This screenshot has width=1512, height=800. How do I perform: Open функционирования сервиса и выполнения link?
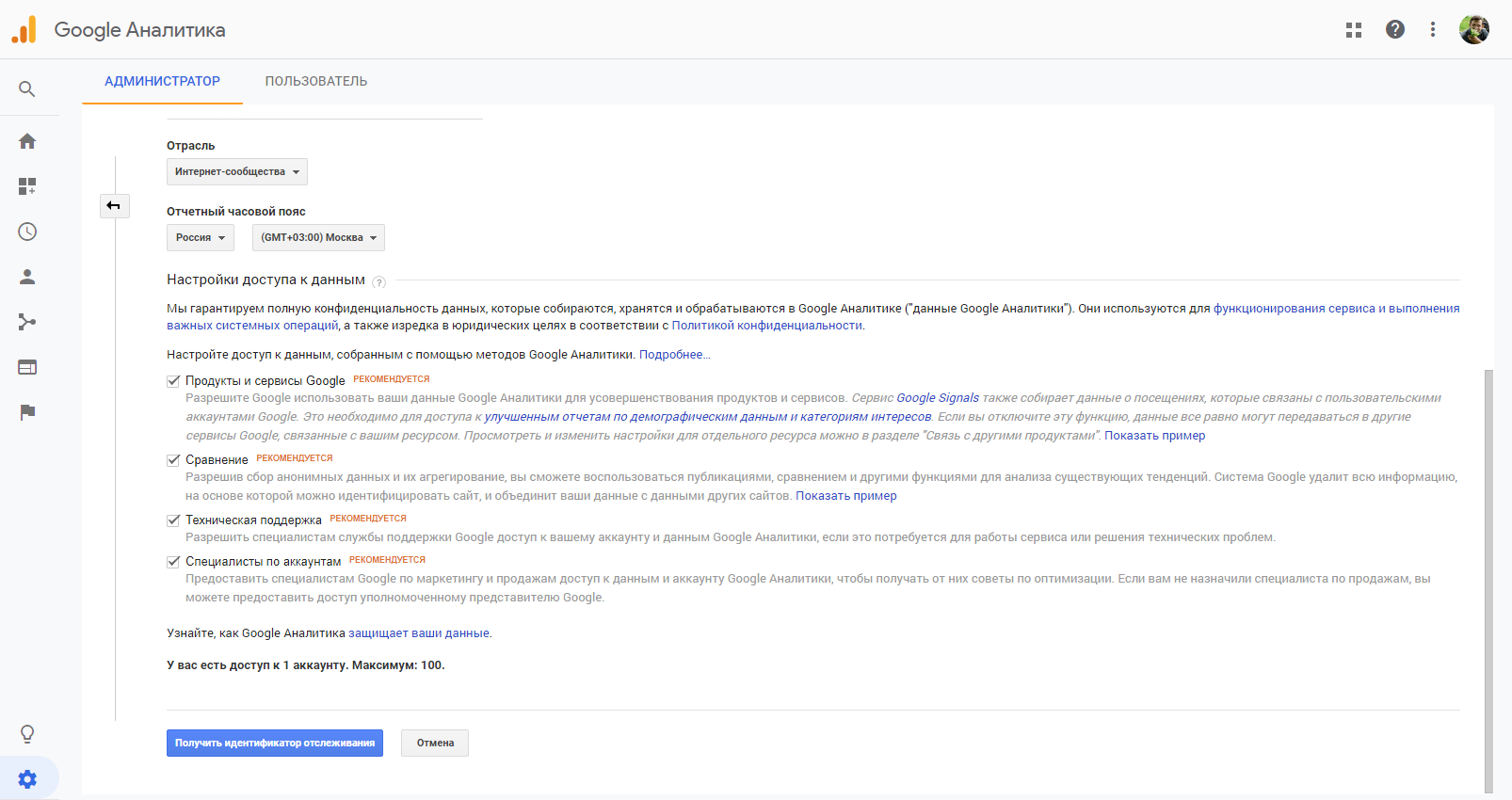click(x=1337, y=309)
